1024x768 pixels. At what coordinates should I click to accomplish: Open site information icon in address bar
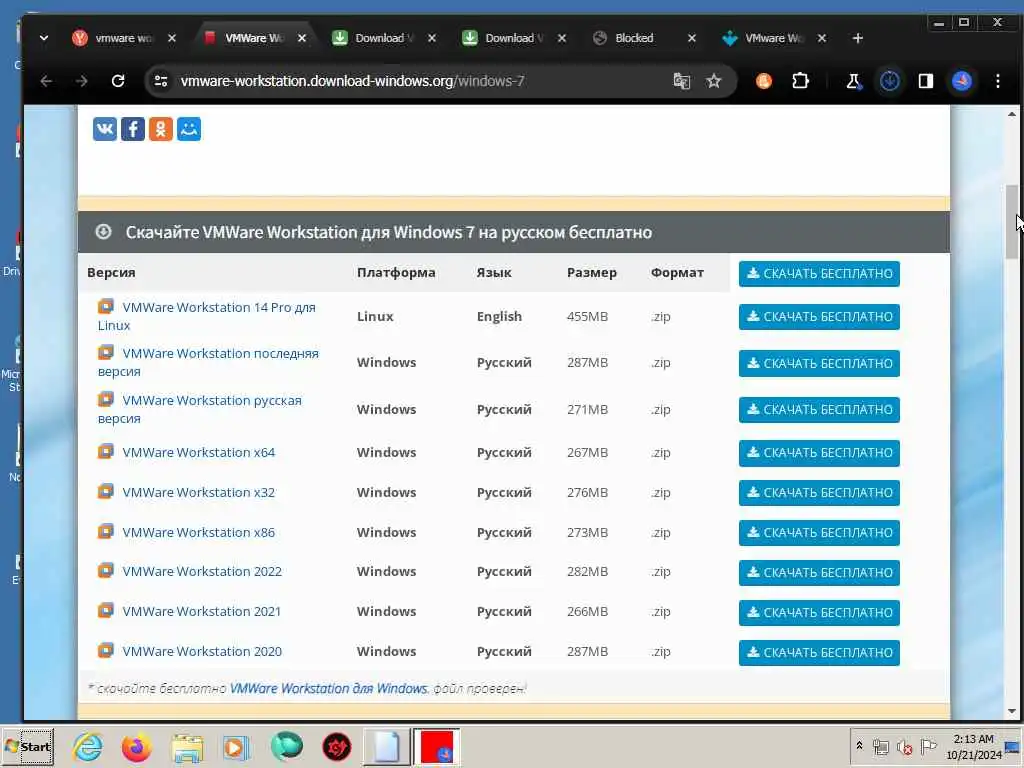click(161, 81)
